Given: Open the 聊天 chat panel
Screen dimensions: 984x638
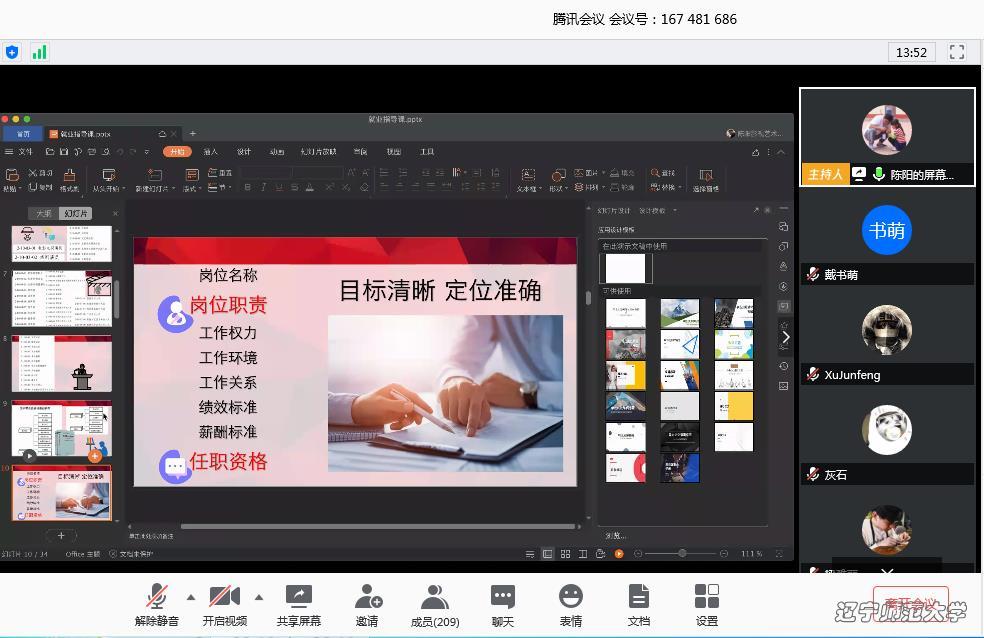Looking at the screenshot, I should [x=503, y=605].
